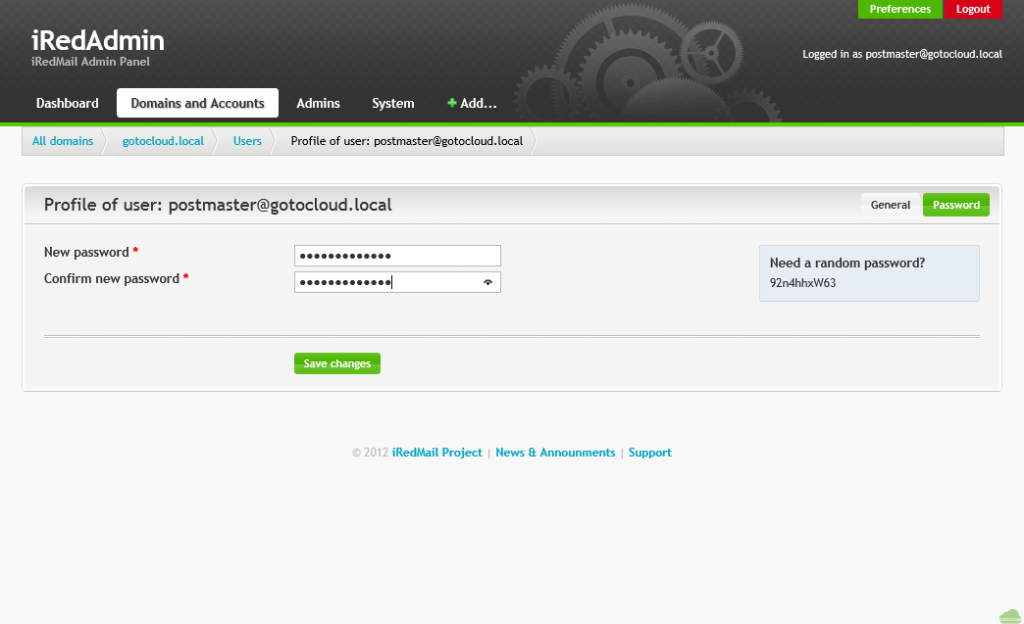Visit the iRedMail Project footer link
The image size is (1024, 624).
point(437,453)
